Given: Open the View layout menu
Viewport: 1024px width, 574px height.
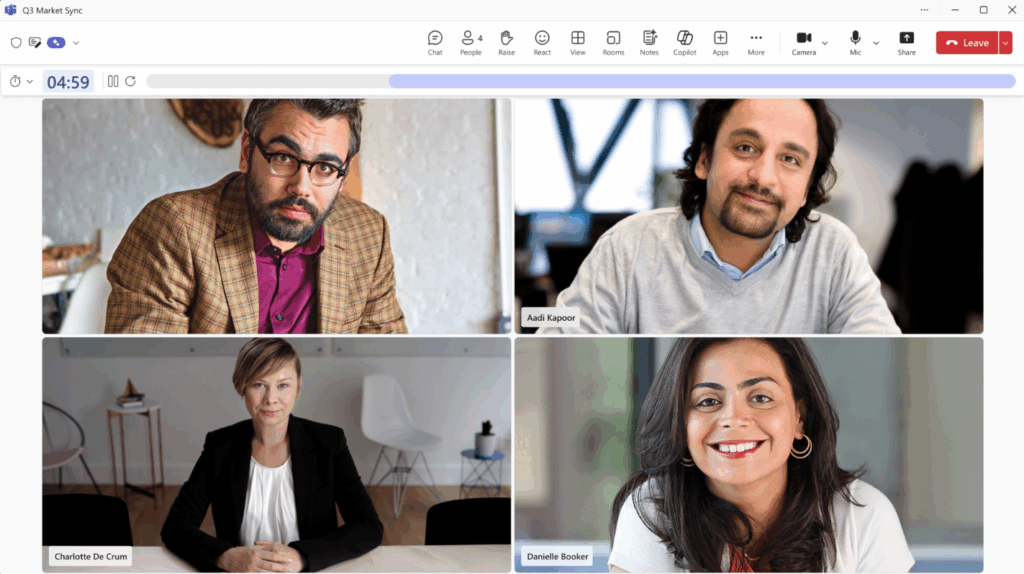Looking at the screenshot, I should (577, 42).
